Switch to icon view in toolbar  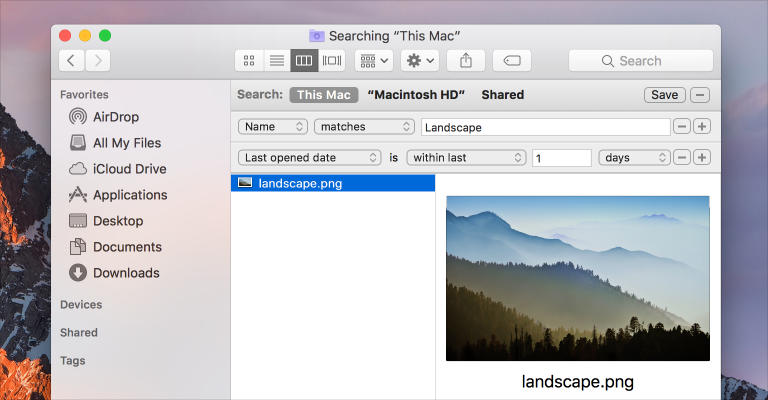pyautogui.click(x=249, y=61)
